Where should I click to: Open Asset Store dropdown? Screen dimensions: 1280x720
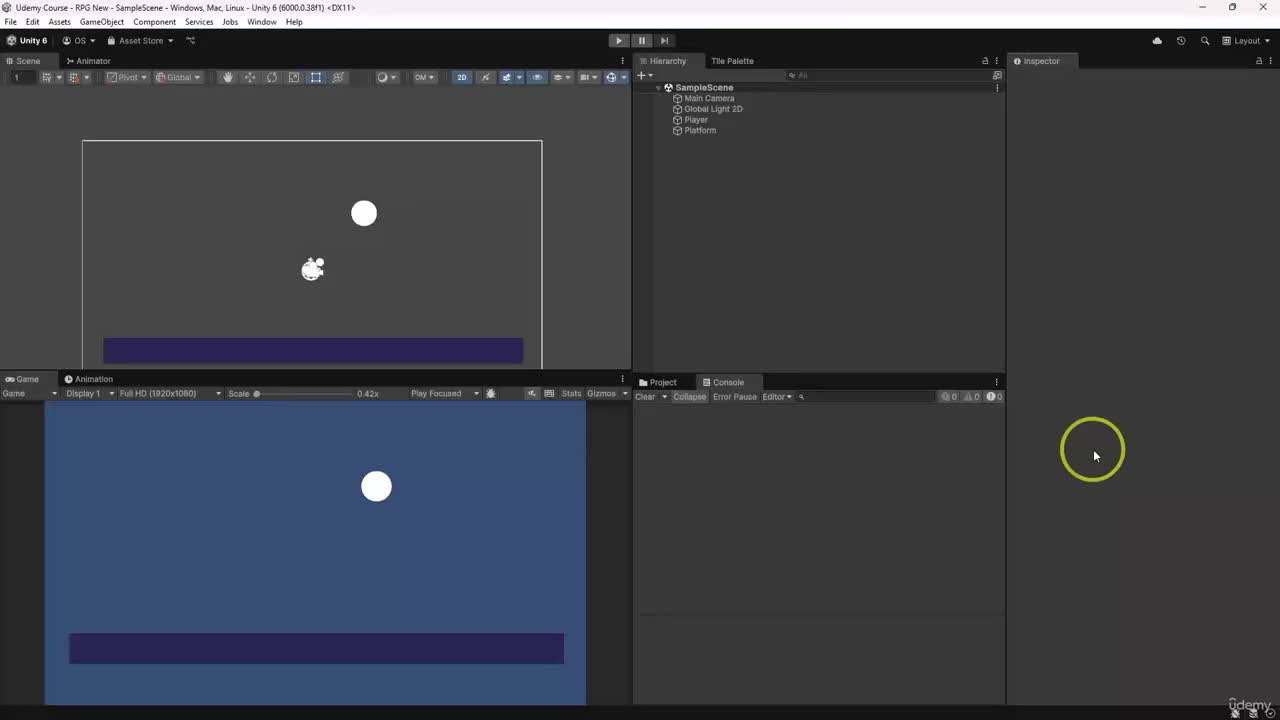[140, 41]
